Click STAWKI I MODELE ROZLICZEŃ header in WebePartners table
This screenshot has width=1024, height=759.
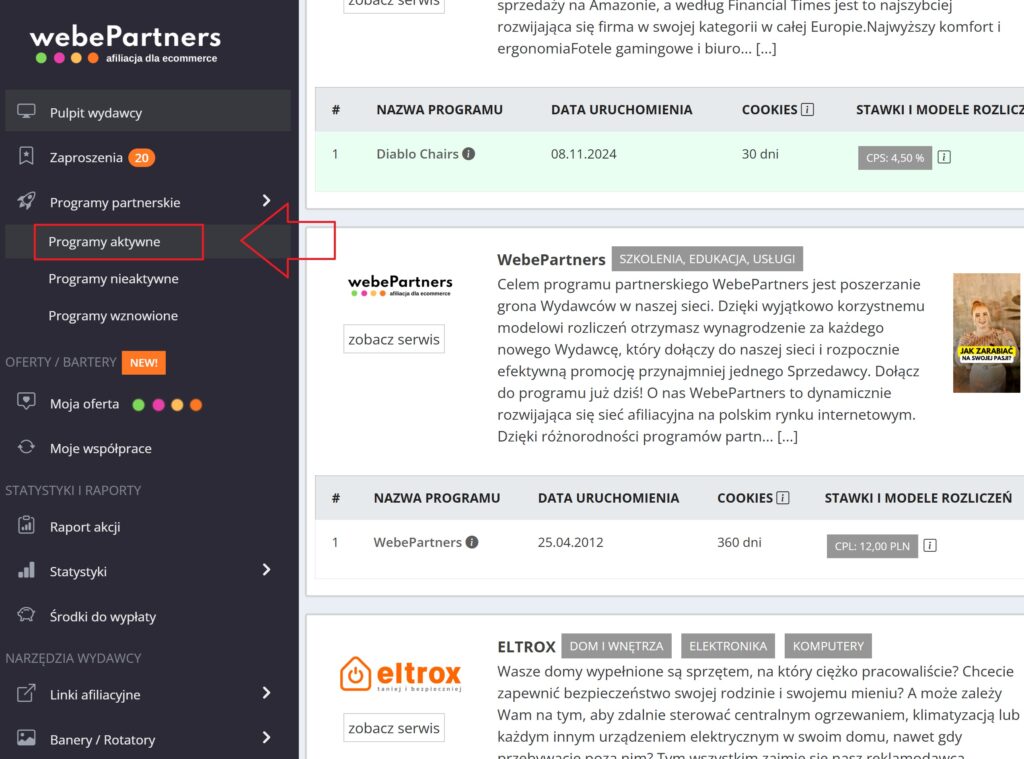[x=918, y=498]
